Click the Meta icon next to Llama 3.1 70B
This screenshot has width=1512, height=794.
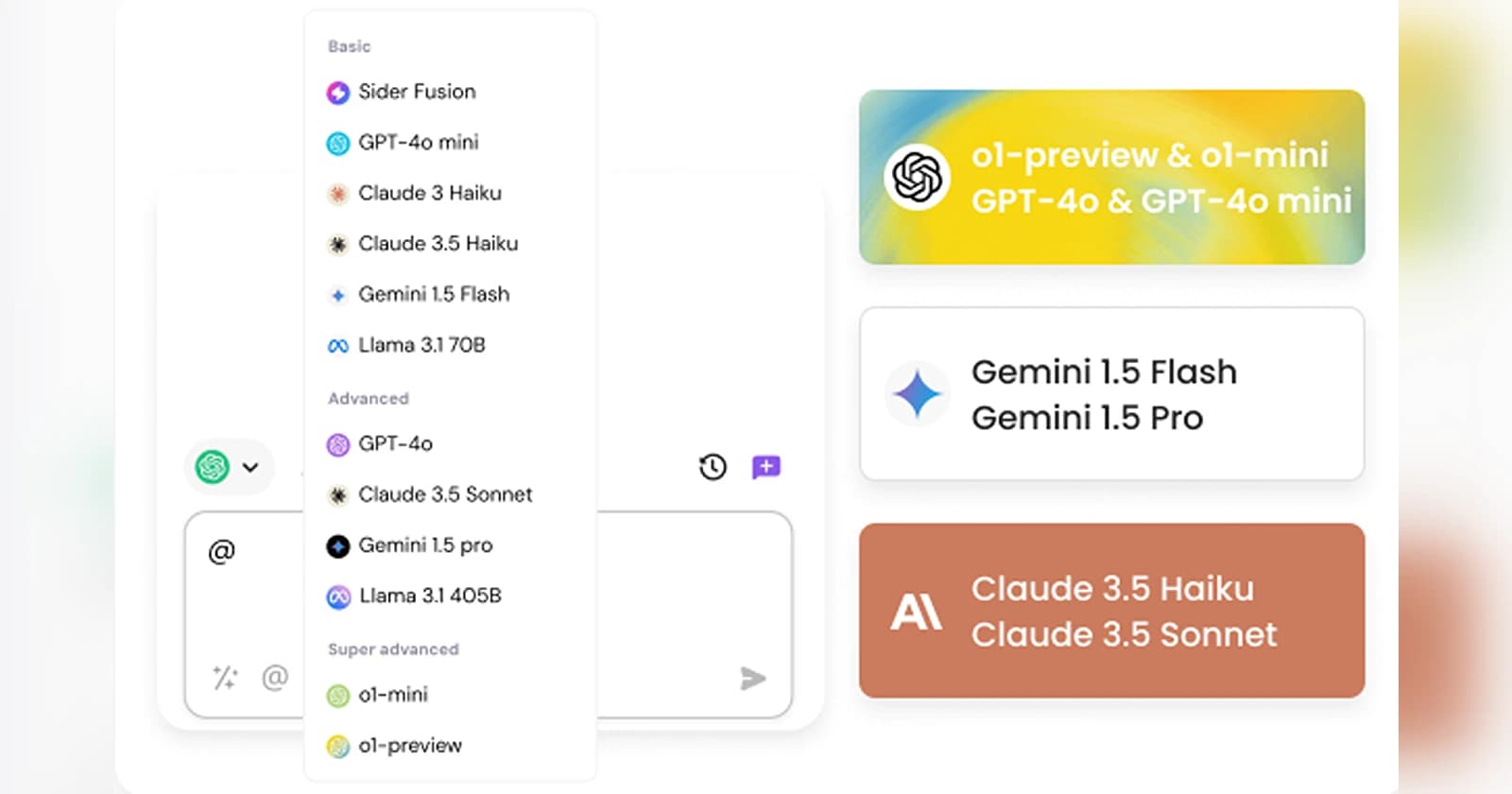(x=338, y=345)
